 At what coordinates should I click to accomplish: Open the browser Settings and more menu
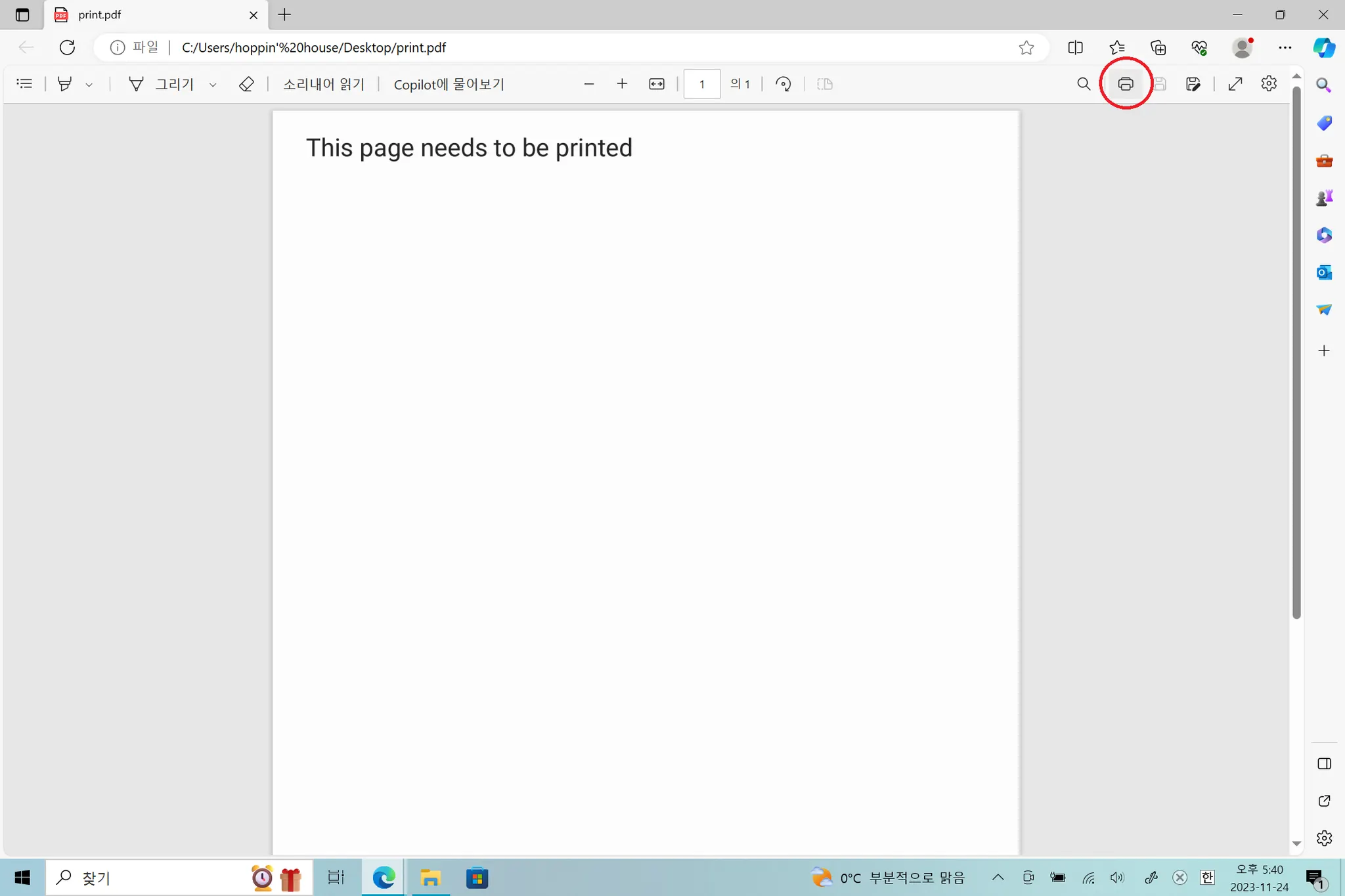[1285, 47]
